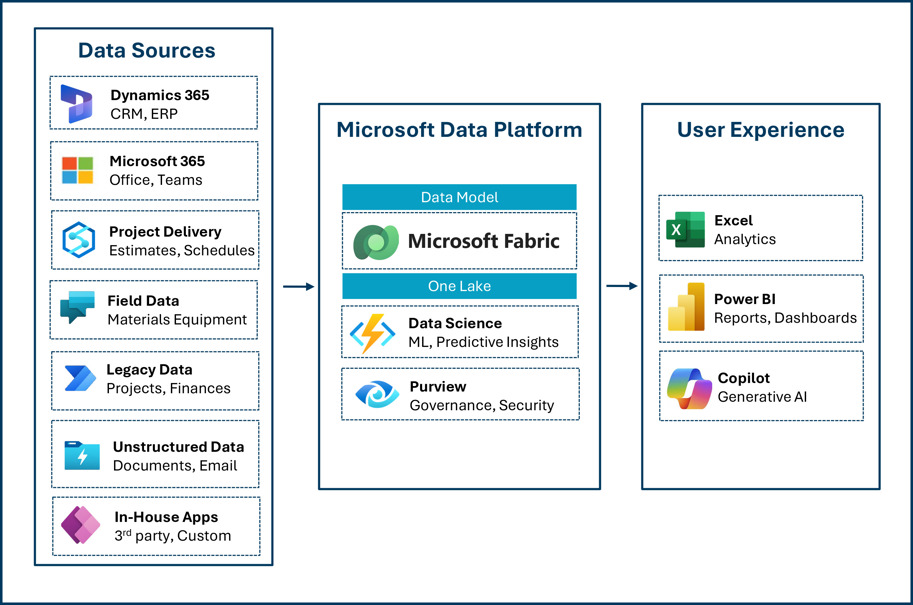The width and height of the screenshot is (913, 605).
Task: Select the Microsoft 365 four-square logo
Action: coord(77,170)
